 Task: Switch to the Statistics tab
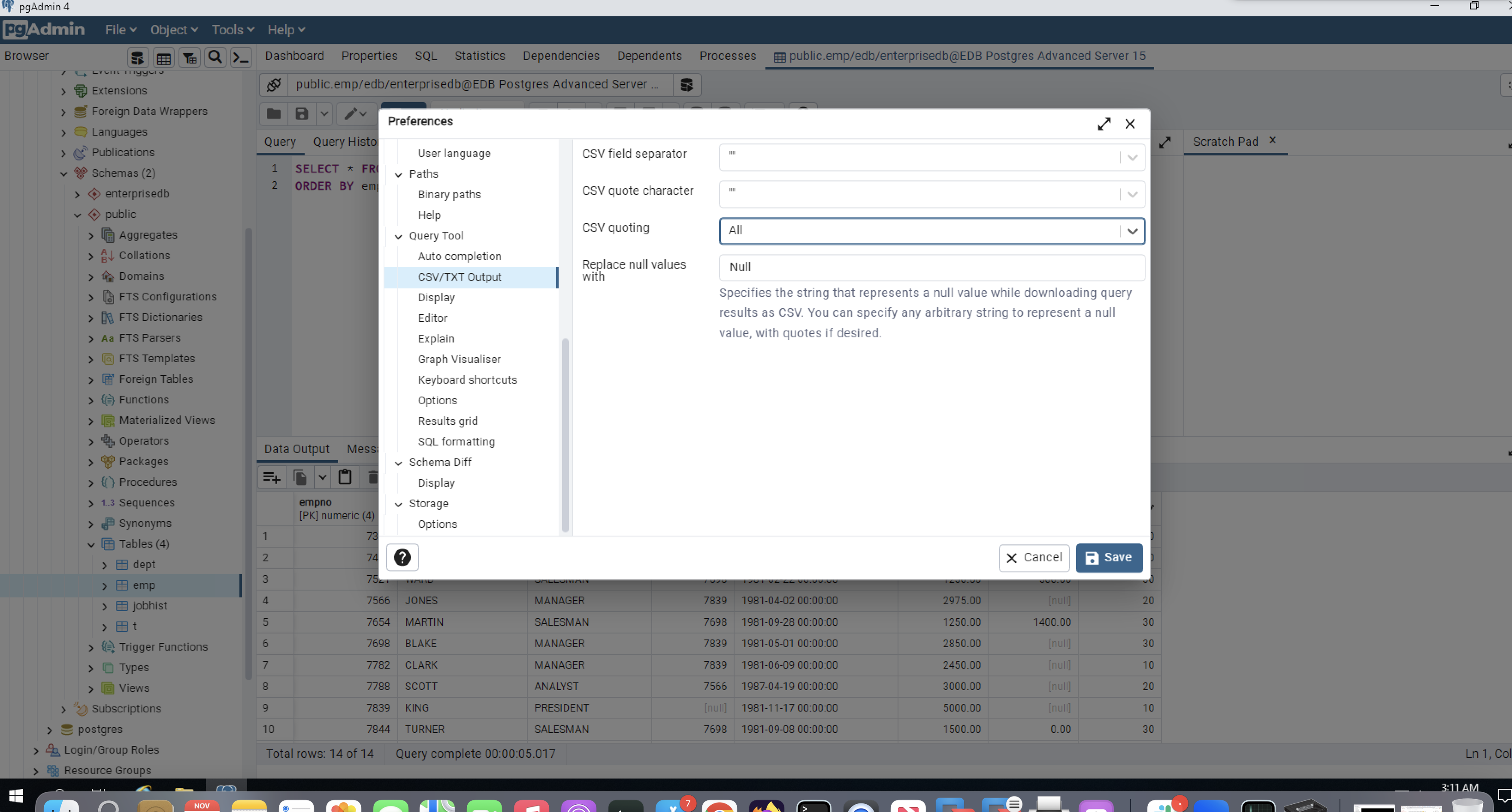click(480, 56)
